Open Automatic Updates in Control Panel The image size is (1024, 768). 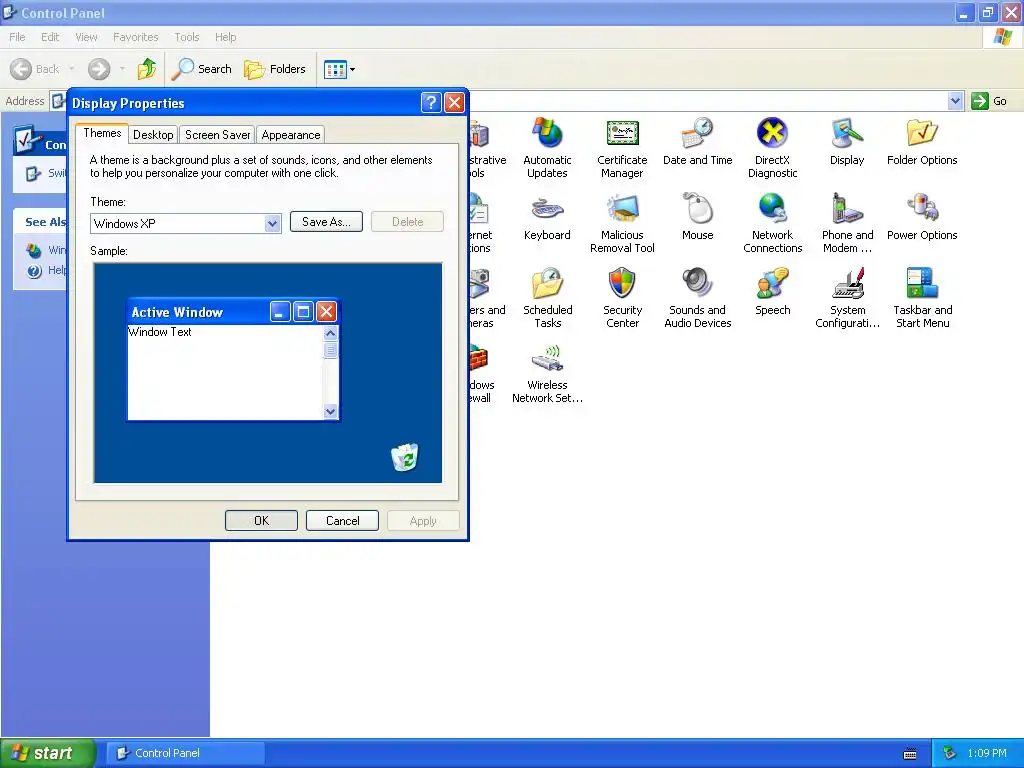coord(547,148)
